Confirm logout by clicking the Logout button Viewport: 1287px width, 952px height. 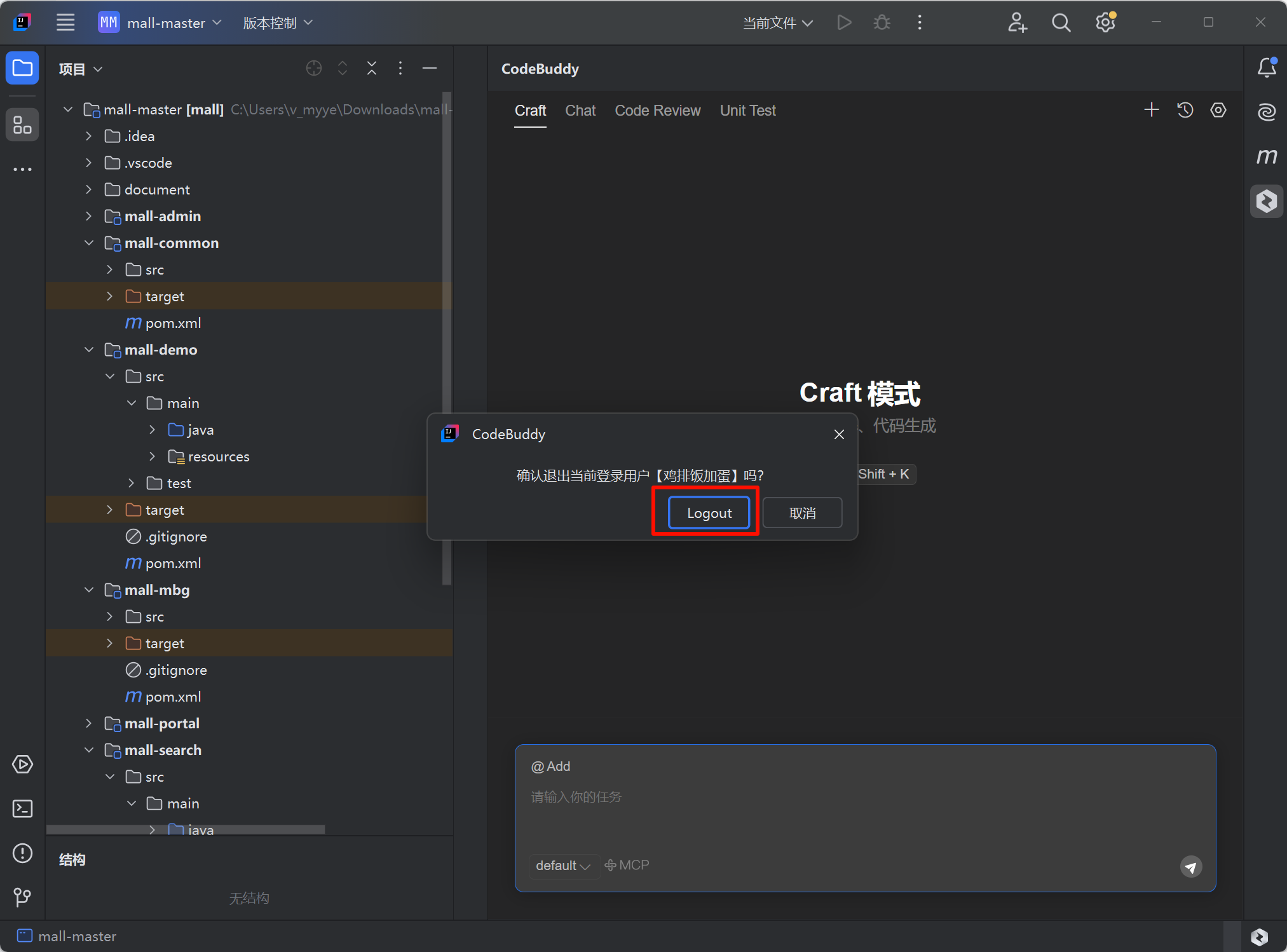(709, 512)
